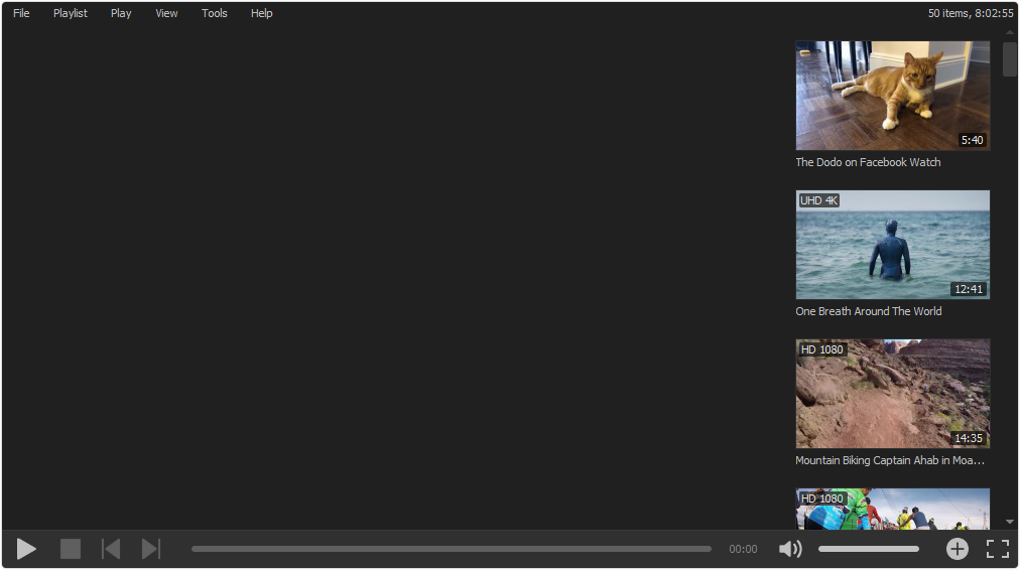Open the Help menu

262,13
